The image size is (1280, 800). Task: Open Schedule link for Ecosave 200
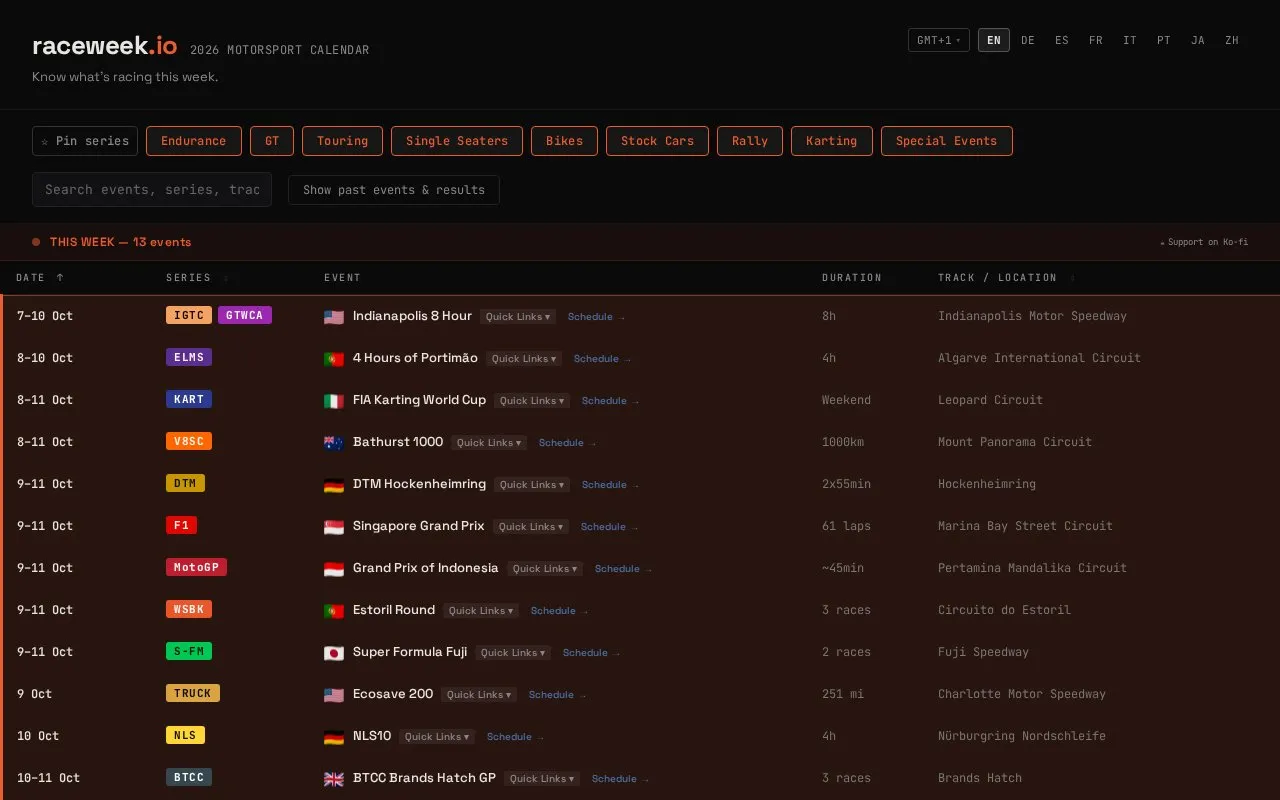[x=556, y=695]
